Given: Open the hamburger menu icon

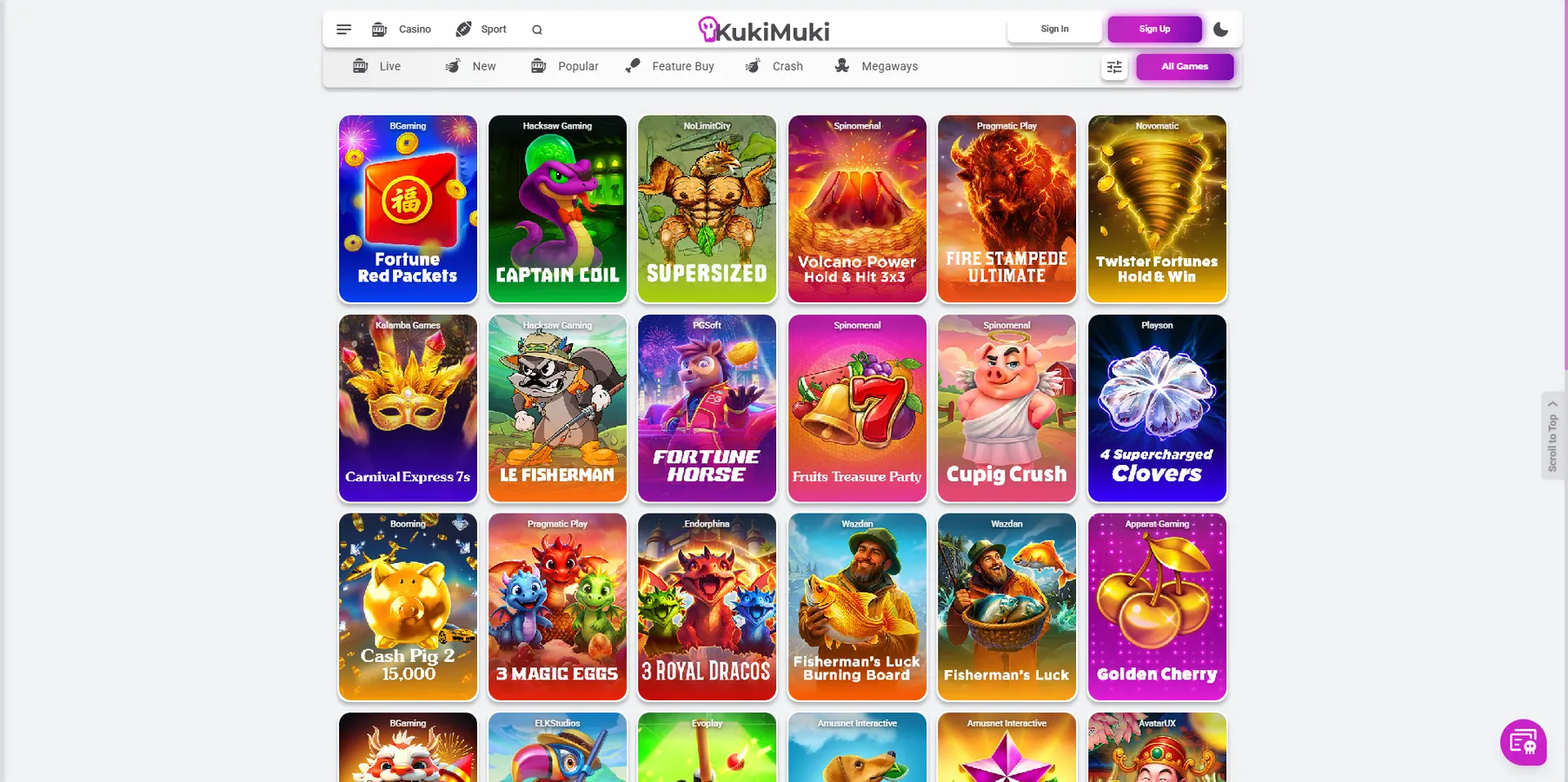Looking at the screenshot, I should (x=343, y=30).
